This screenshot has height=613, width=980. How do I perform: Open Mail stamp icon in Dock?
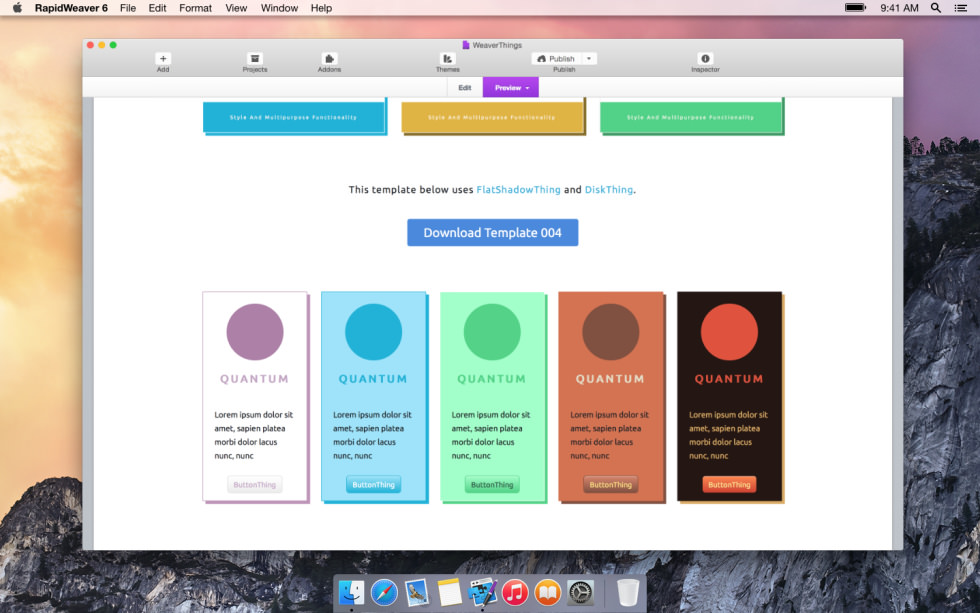(x=416, y=592)
